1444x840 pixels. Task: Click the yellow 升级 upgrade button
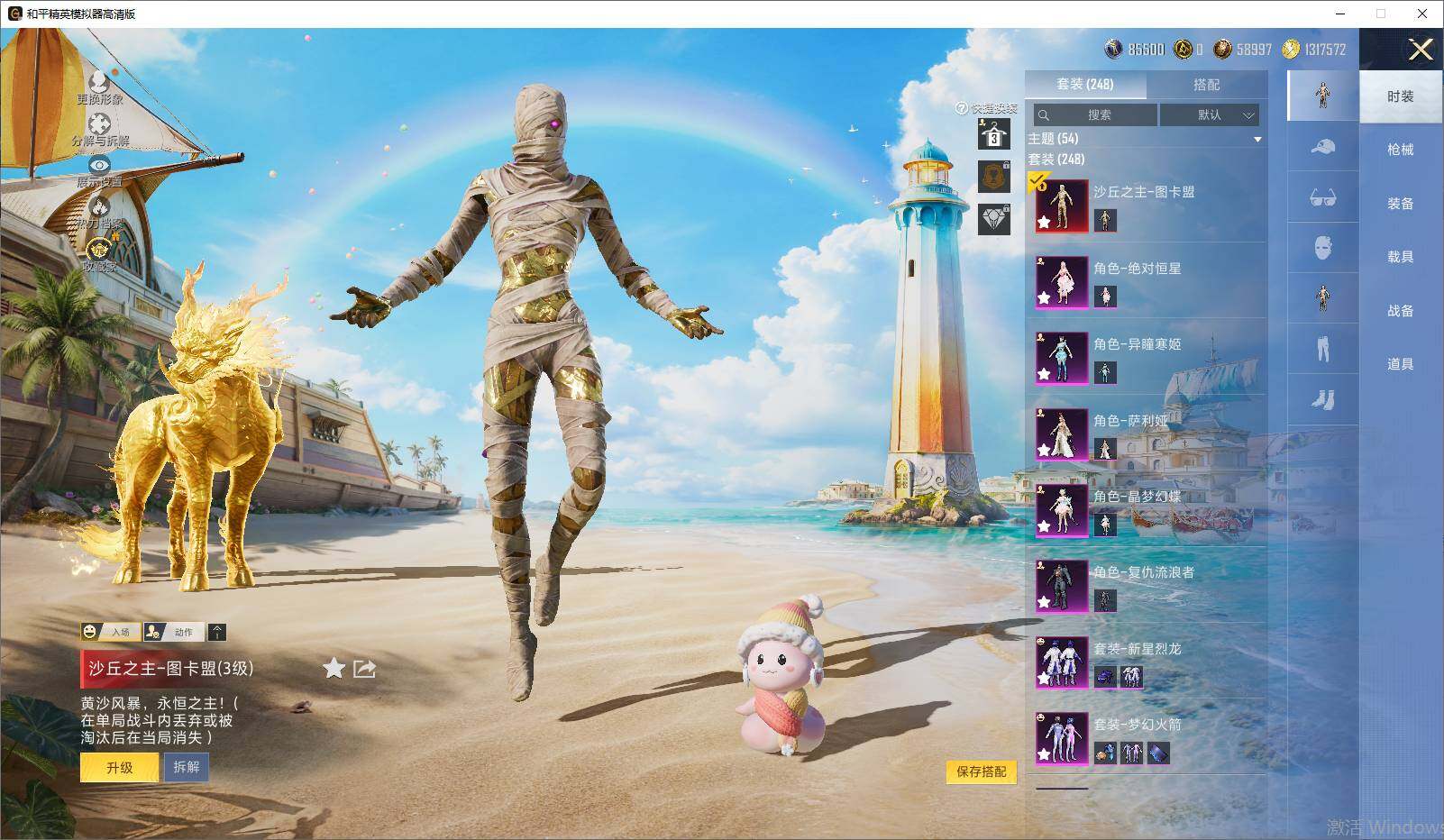pyautogui.click(x=119, y=768)
